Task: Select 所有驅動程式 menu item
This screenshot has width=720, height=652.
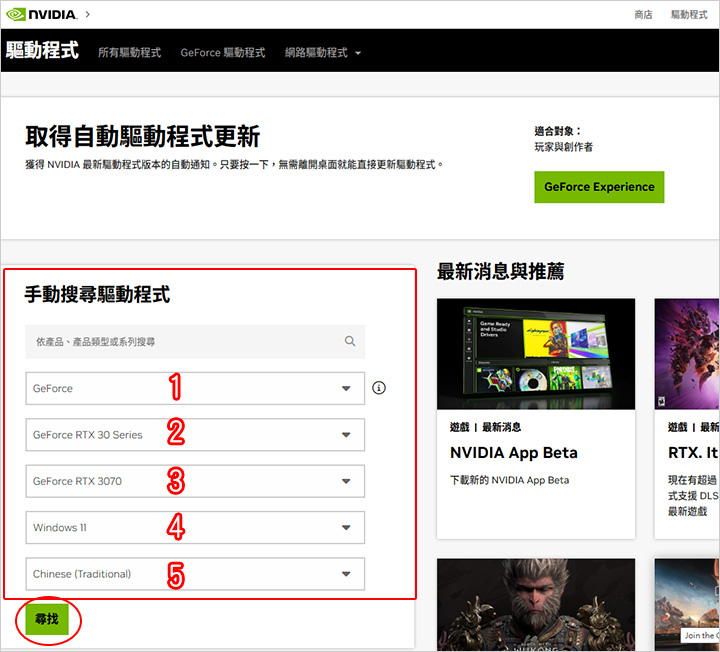Action: point(129,52)
